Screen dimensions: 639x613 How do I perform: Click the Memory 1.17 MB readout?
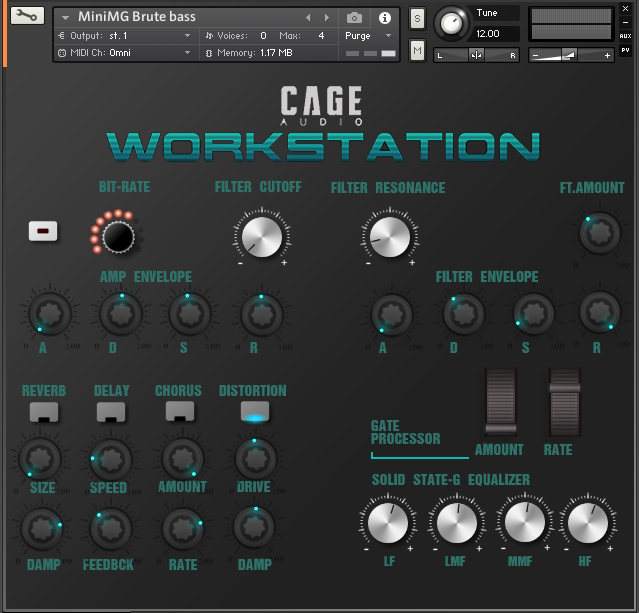(275, 53)
